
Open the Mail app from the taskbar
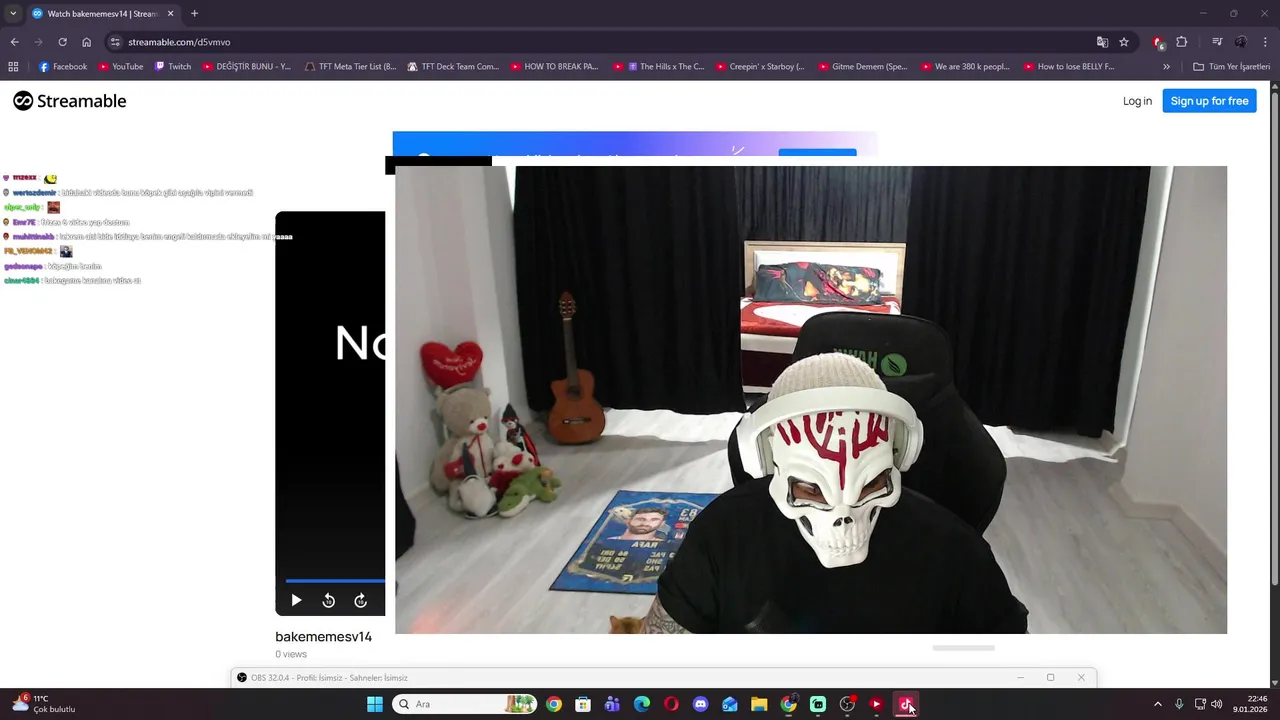point(730,704)
